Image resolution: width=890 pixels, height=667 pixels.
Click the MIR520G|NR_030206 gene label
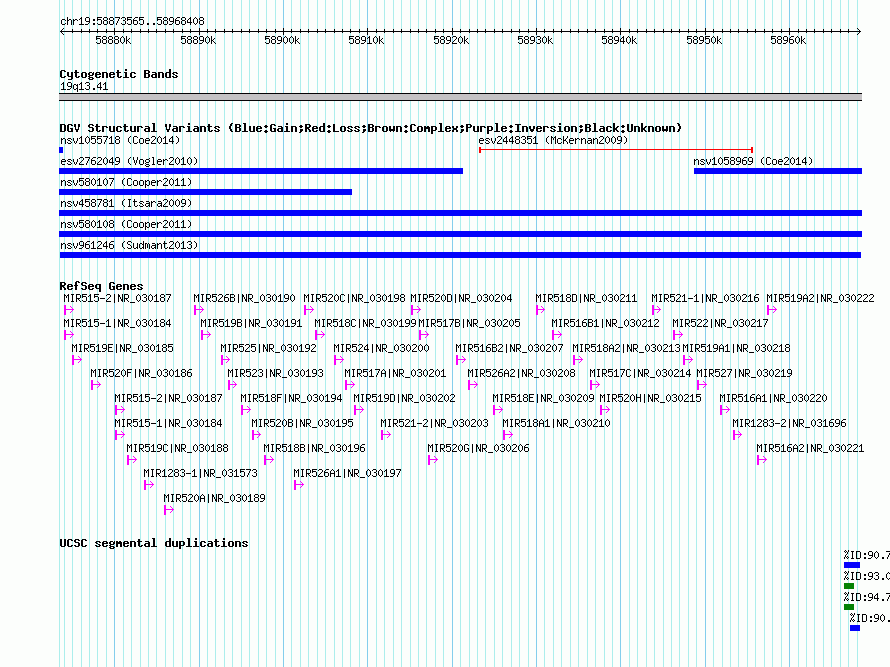click(x=478, y=448)
